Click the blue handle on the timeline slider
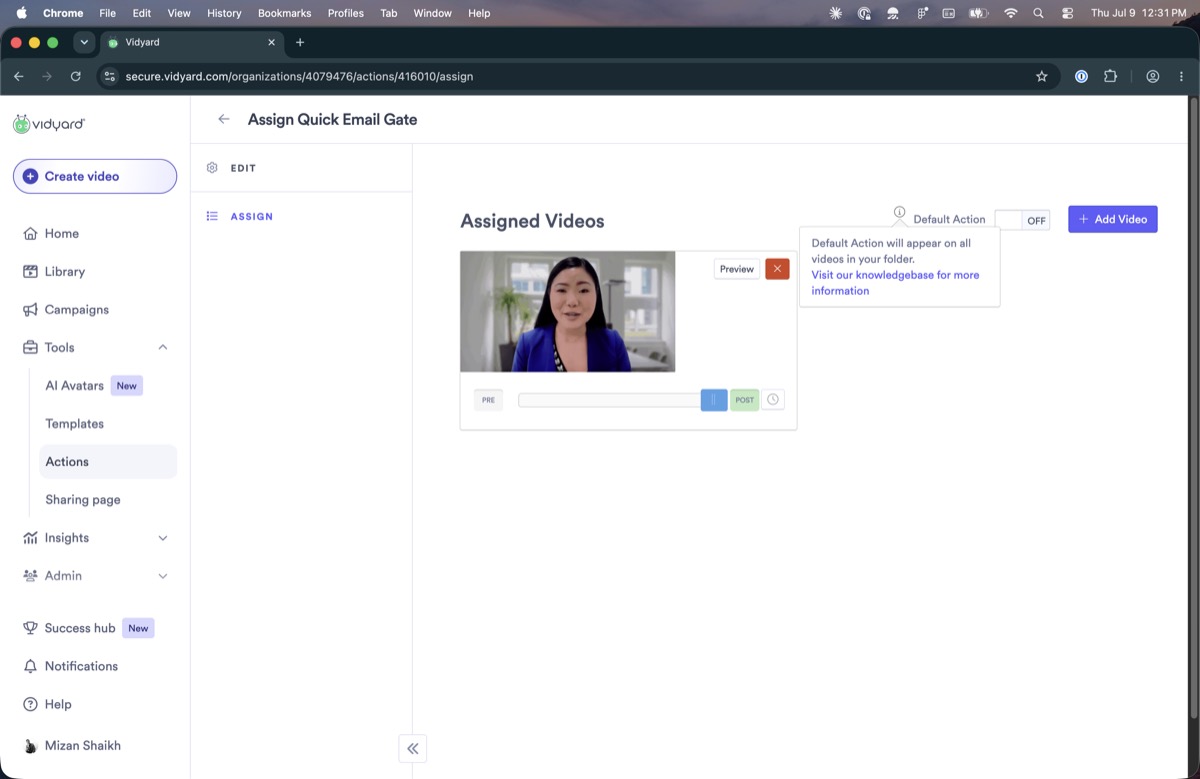The width and height of the screenshot is (1200, 779). click(x=714, y=400)
